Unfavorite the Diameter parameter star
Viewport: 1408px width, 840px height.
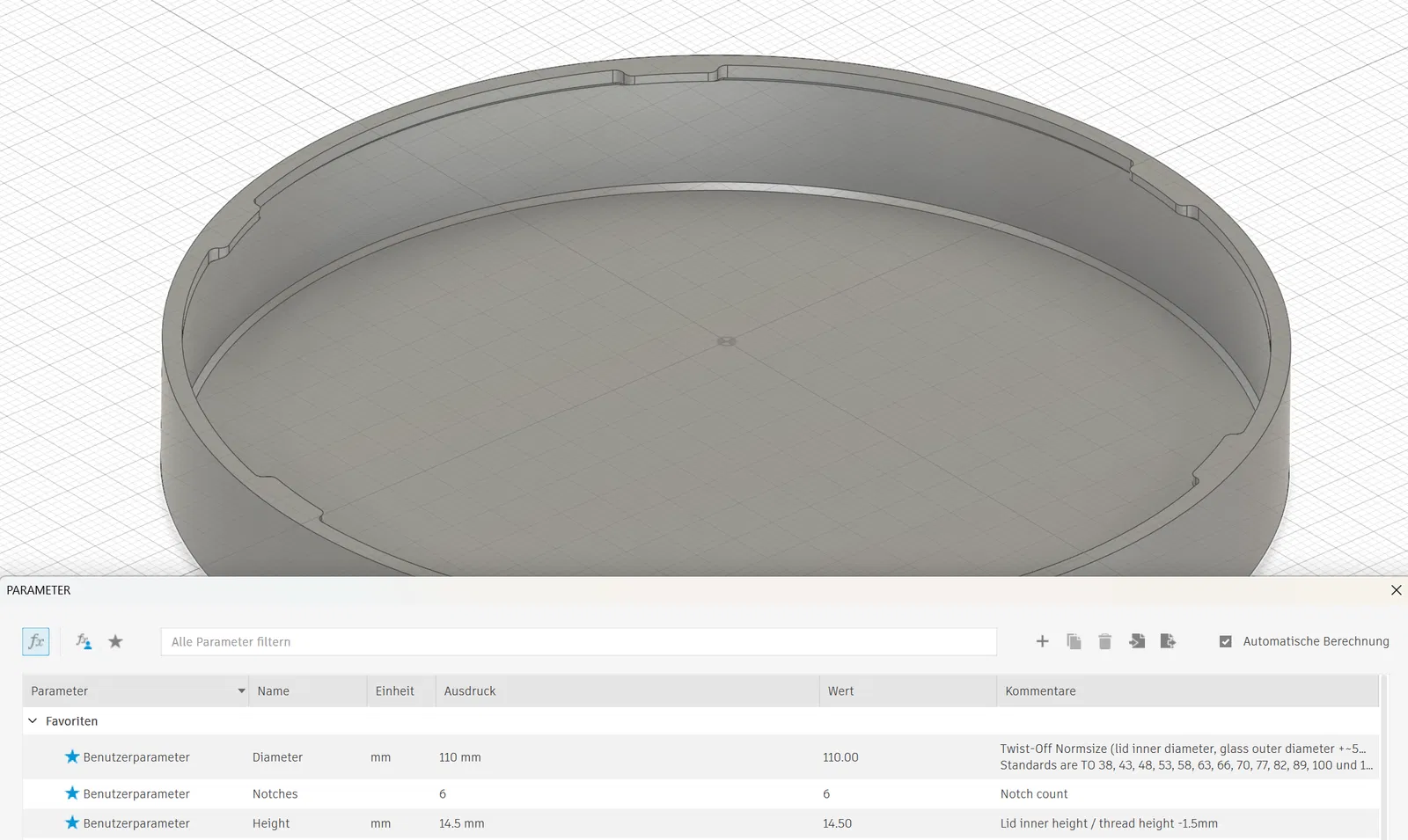point(72,756)
